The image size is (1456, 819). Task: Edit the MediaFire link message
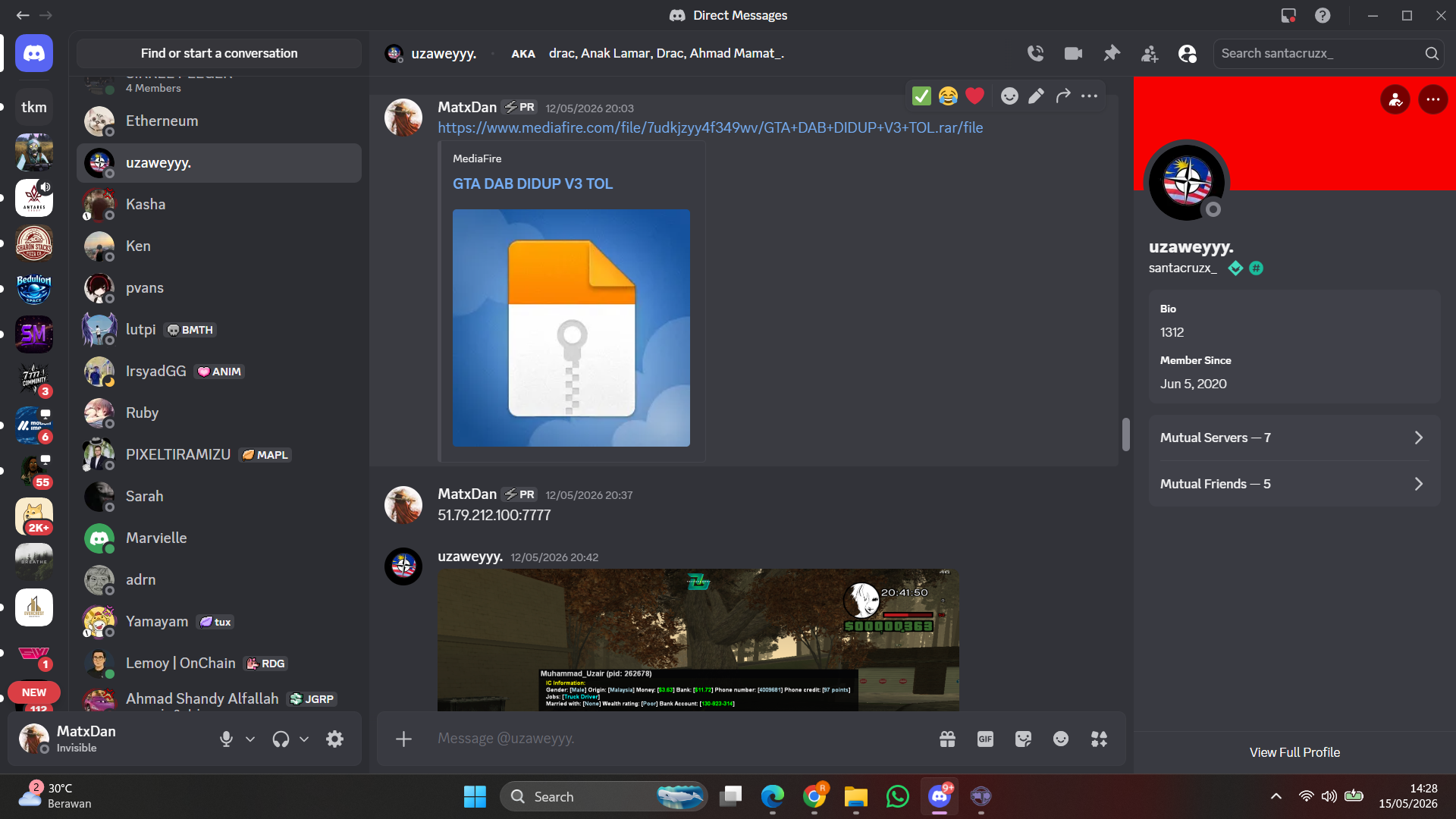[1036, 96]
